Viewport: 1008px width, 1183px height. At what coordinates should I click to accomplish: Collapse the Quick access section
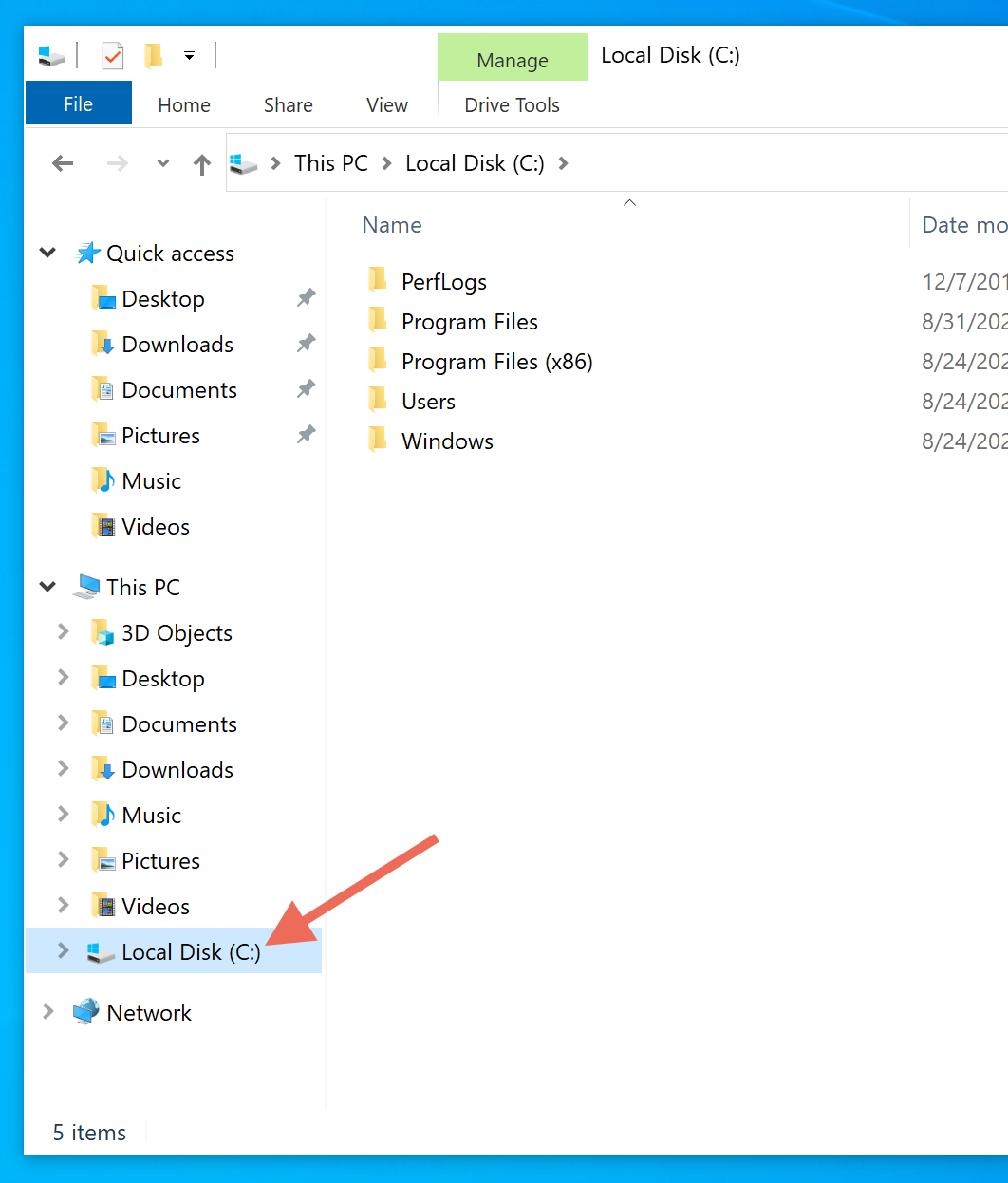47,253
